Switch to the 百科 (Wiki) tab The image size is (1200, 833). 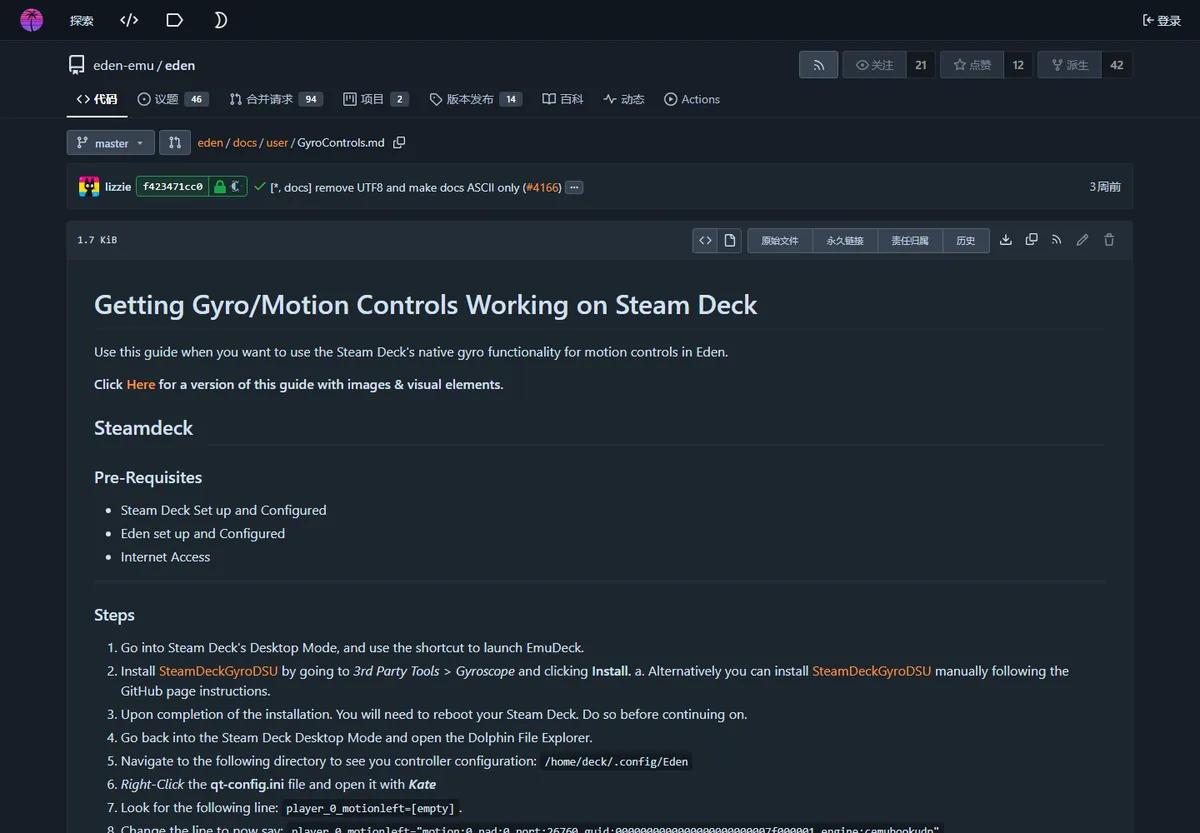click(563, 99)
